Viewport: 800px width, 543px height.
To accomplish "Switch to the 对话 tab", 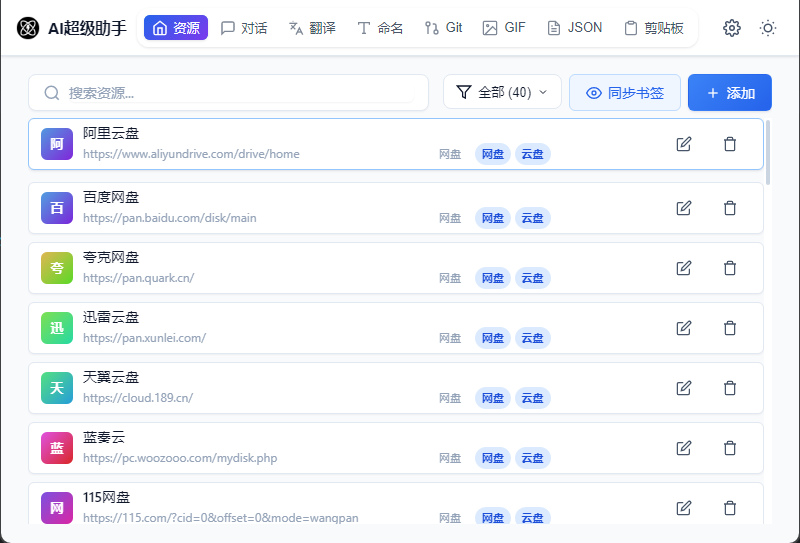I will pos(244,28).
